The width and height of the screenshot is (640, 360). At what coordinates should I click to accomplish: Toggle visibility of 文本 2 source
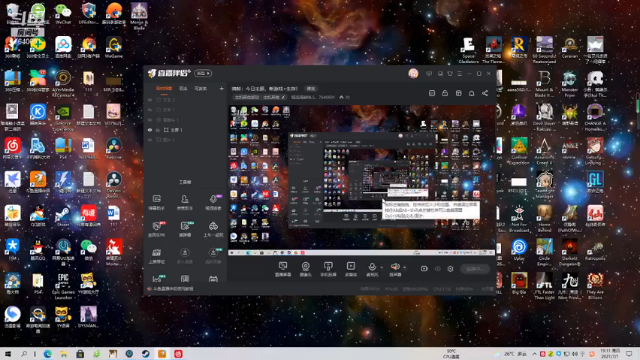tap(150, 100)
